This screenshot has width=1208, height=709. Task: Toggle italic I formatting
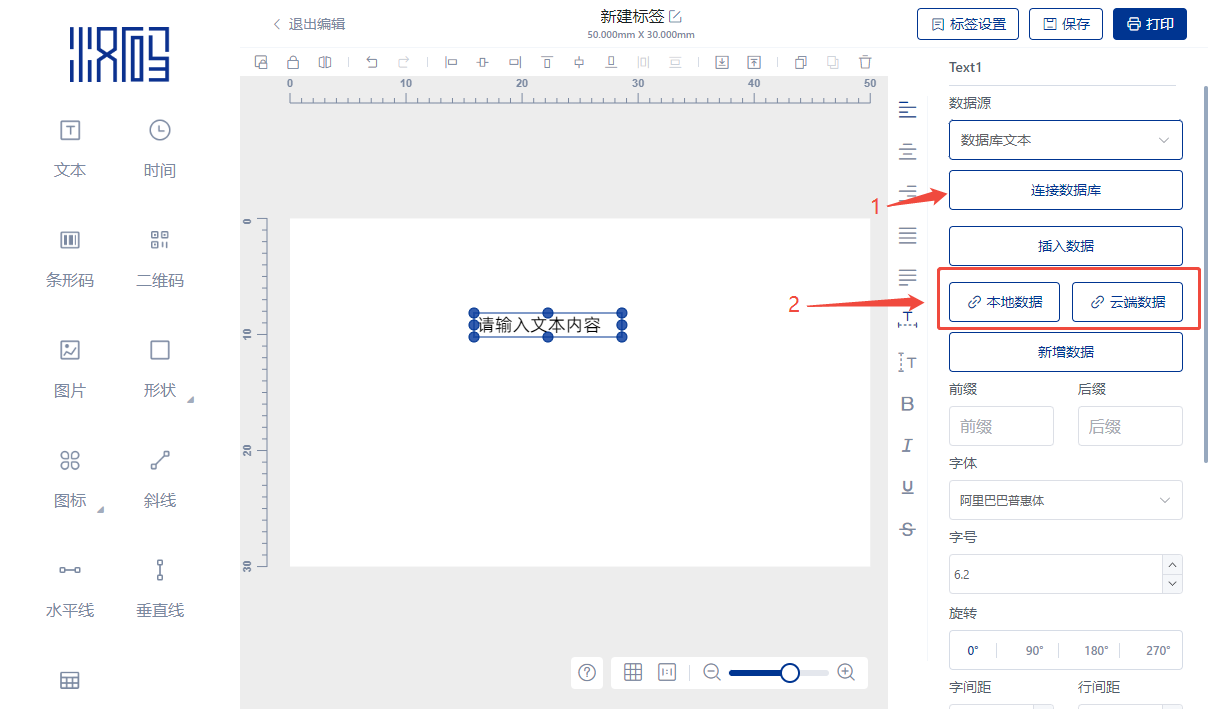pyautogui.click(x=907, y=445)
